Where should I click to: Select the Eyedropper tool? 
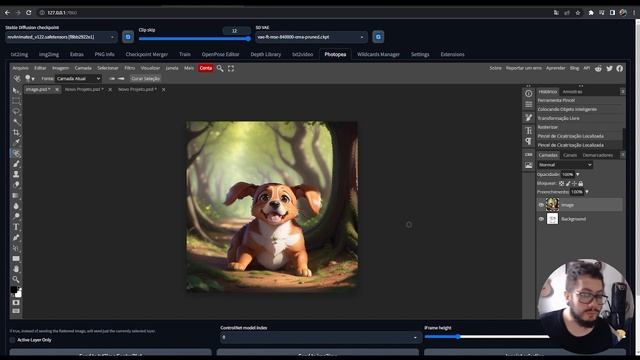point(16,143)
